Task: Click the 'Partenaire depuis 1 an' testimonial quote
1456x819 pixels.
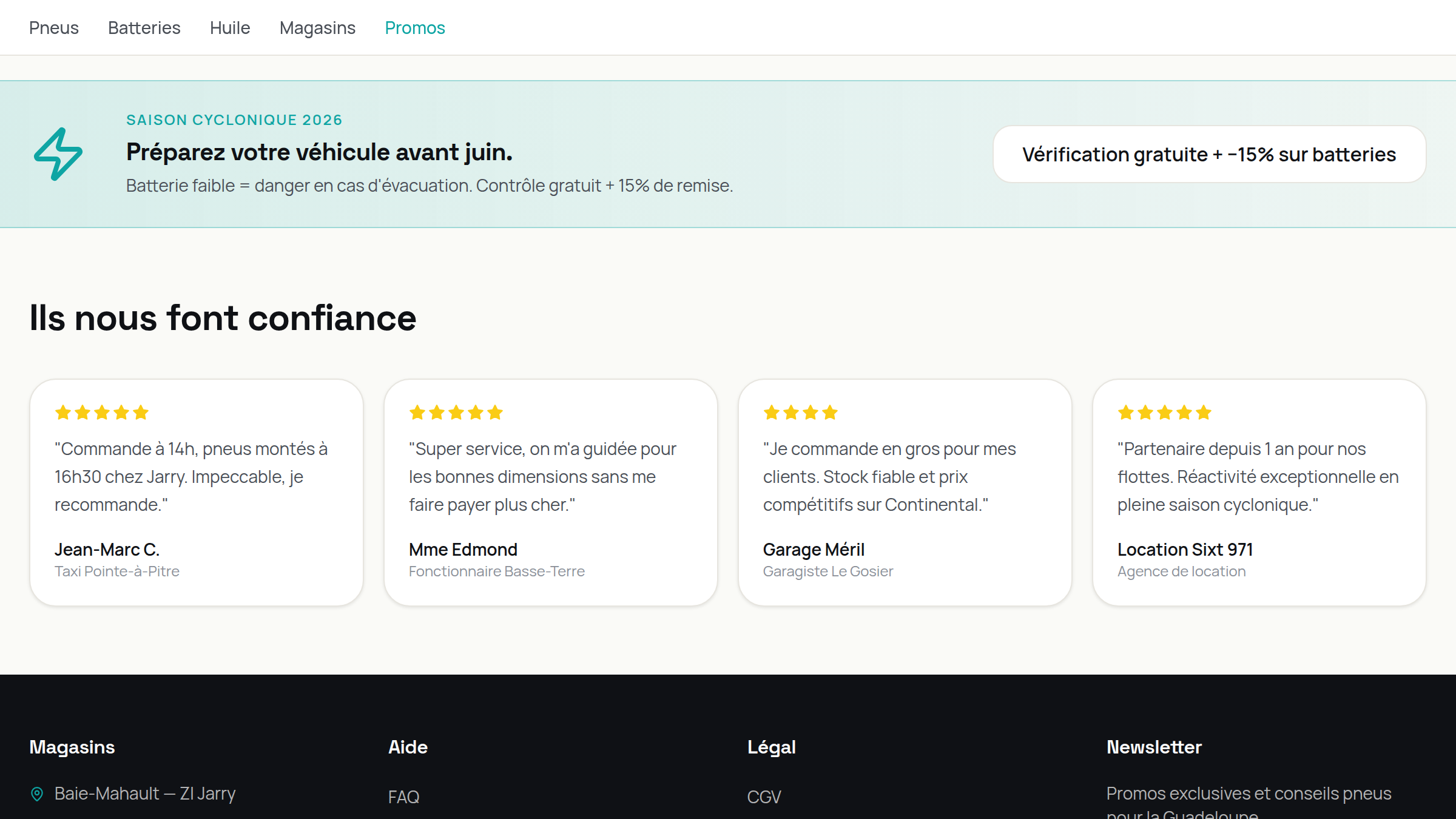Action: (1258, 477)
